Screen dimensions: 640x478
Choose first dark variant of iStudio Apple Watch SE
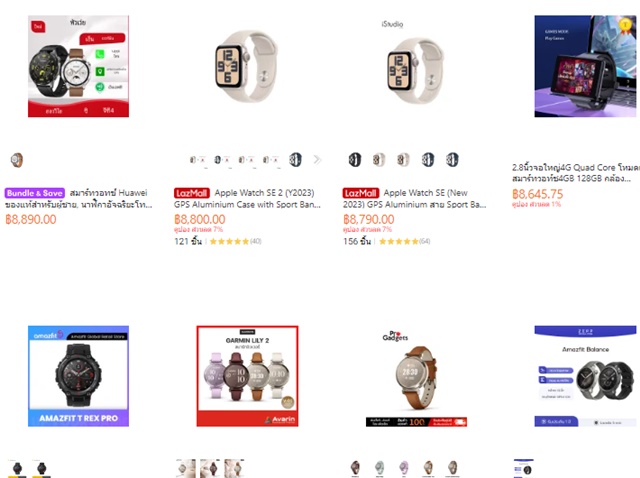pos(355,160)
